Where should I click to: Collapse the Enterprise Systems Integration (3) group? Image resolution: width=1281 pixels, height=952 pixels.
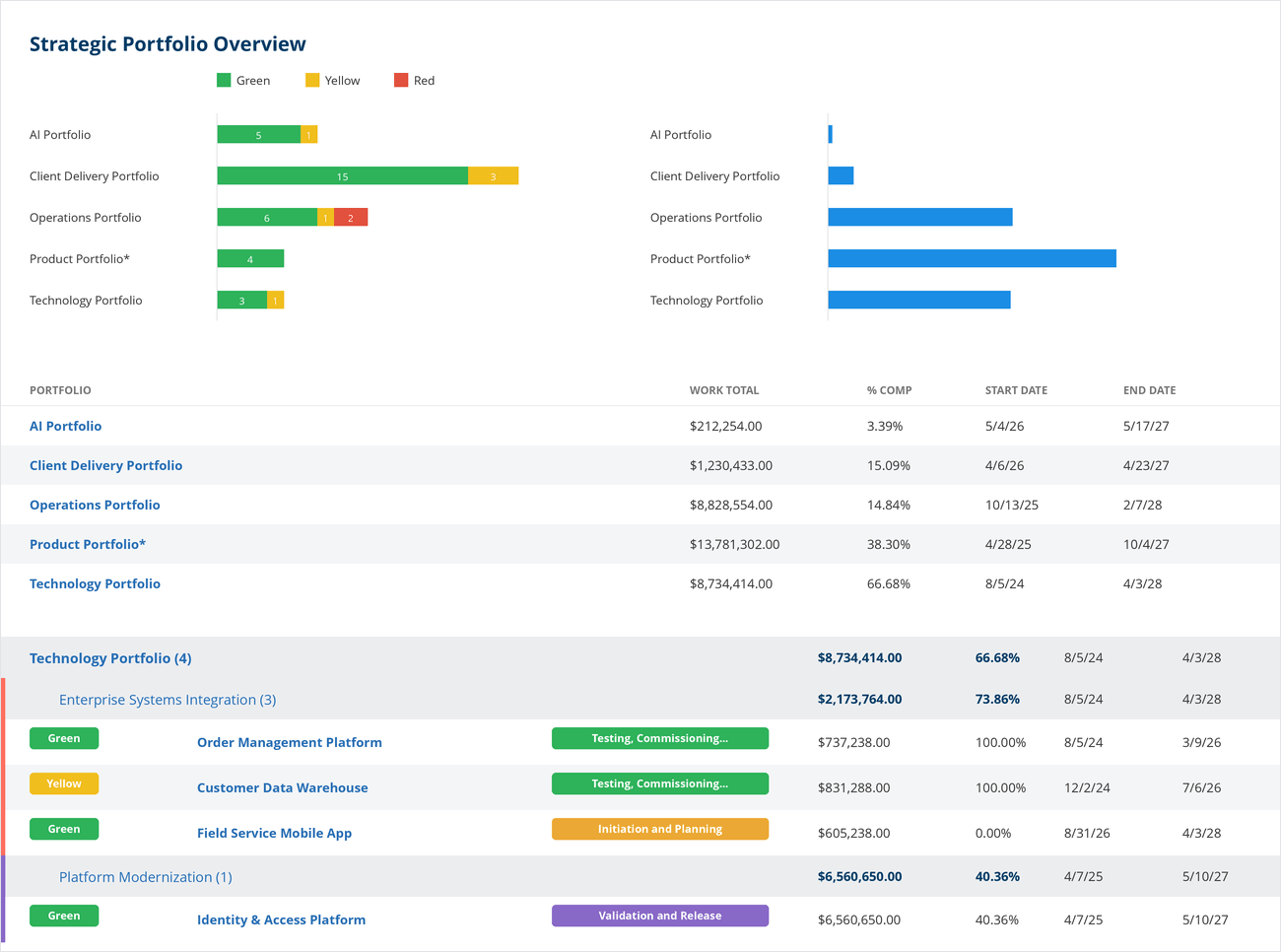point(168,700)
